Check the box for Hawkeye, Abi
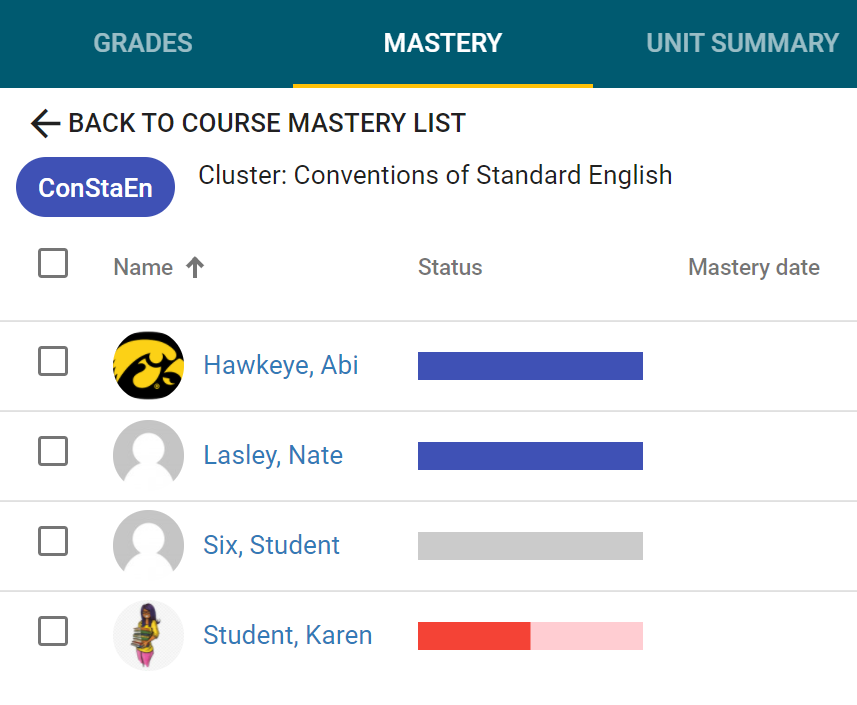The width and height of the screenshot is (857, 705). [53, 361]
